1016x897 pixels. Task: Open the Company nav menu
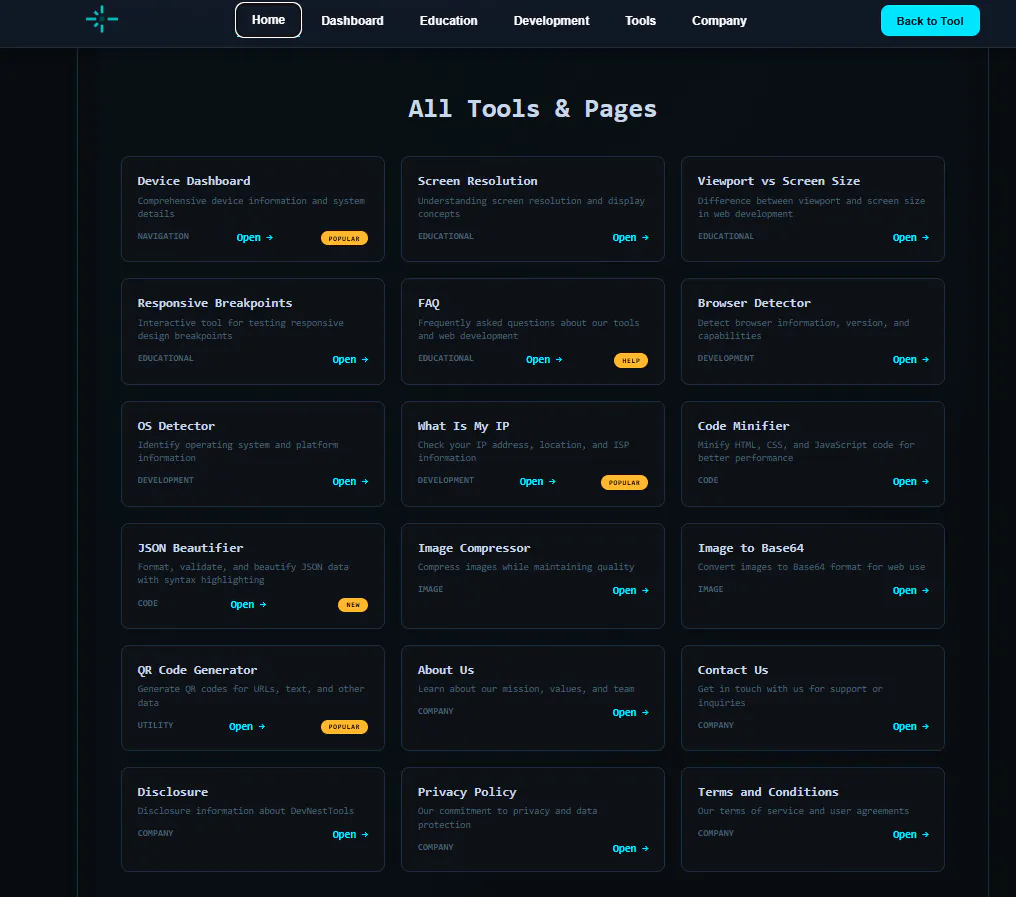point(719,21)
